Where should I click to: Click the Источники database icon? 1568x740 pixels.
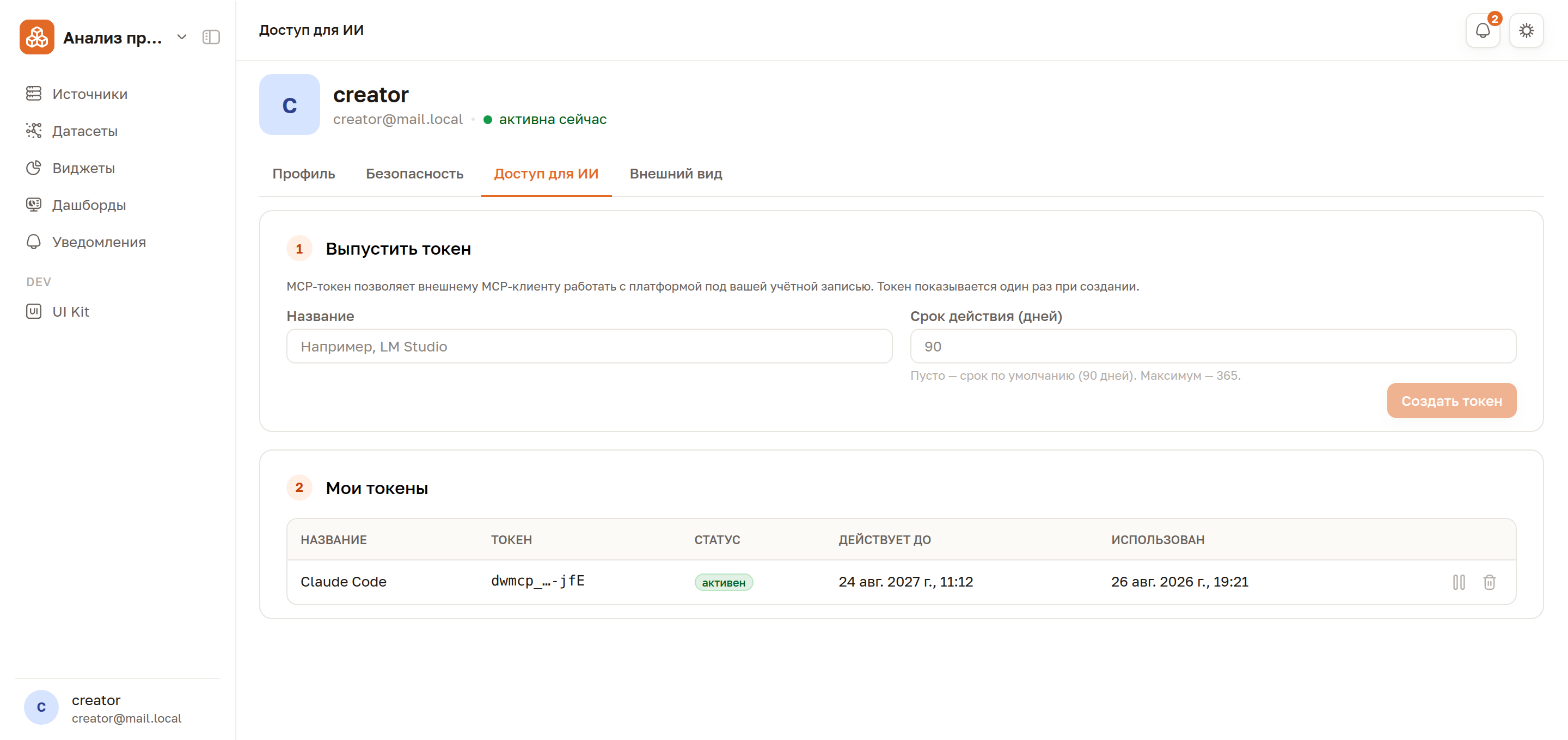pyautogui.click(x=33, y=93)
